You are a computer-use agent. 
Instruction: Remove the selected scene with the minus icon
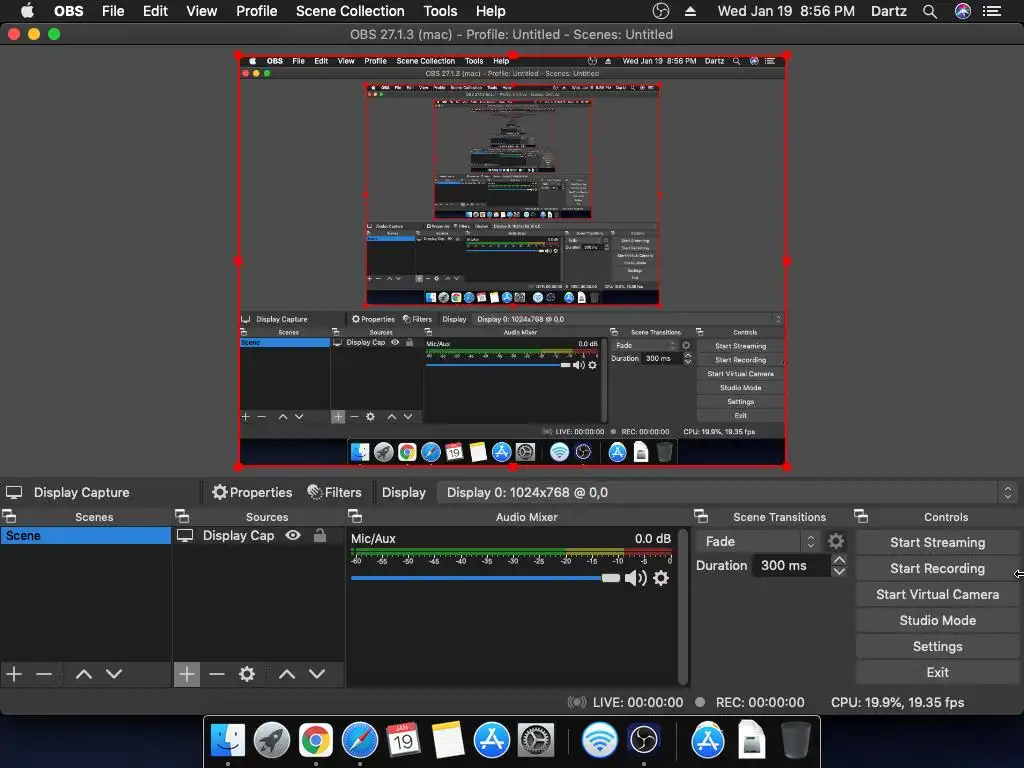(x=44, y=674)
